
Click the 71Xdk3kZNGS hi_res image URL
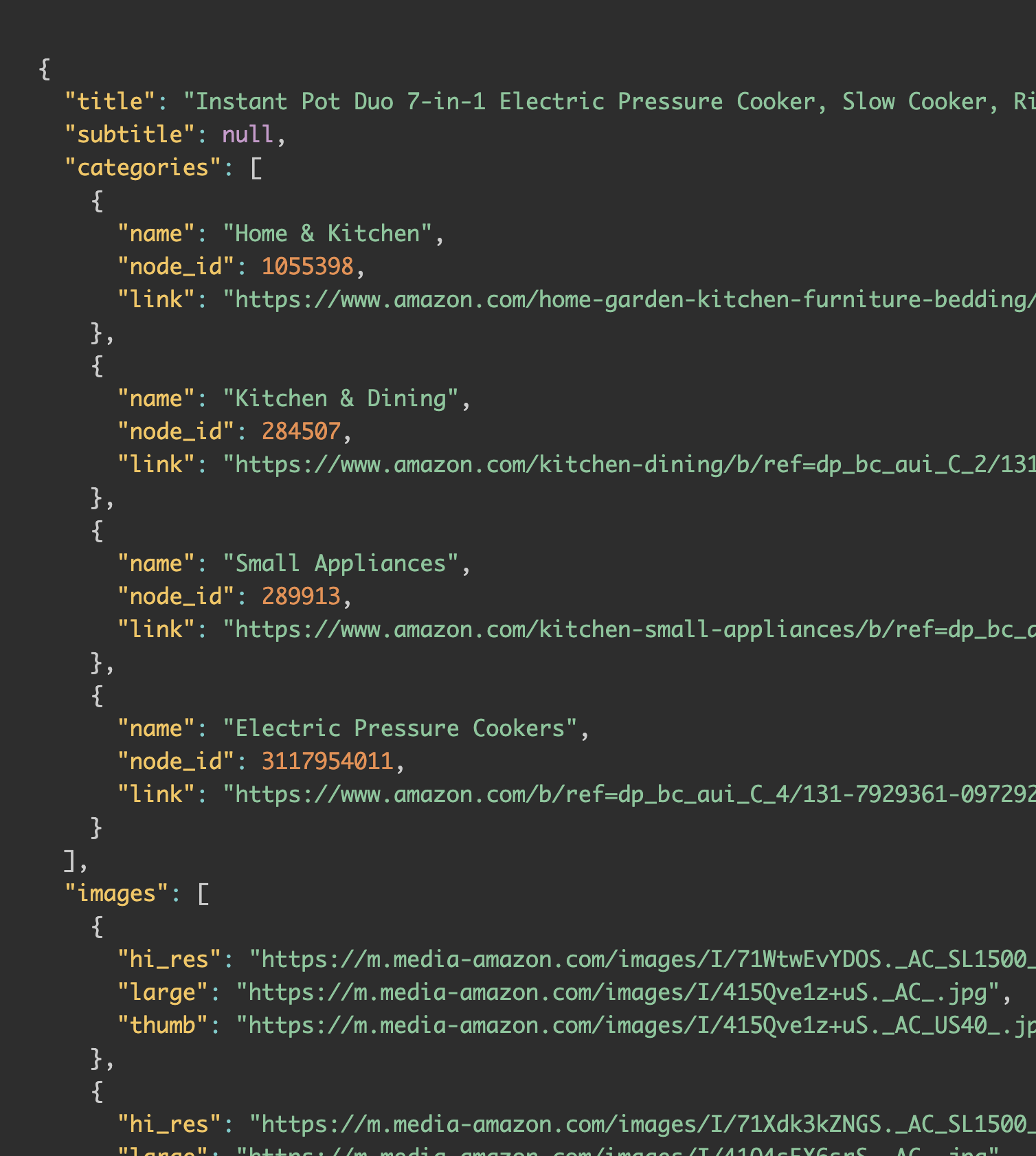point(642,1124)
